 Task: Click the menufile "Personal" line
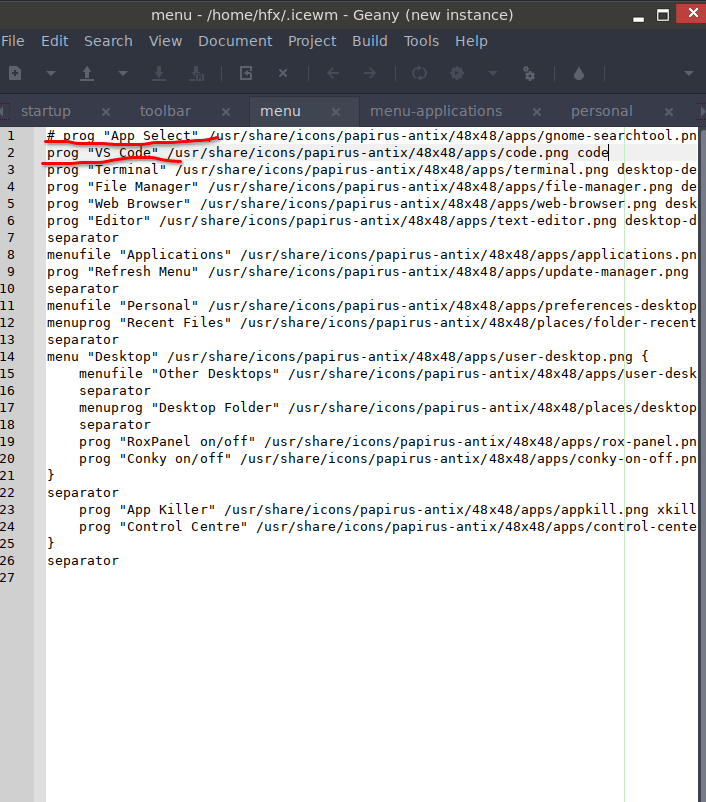coord(372,305)
